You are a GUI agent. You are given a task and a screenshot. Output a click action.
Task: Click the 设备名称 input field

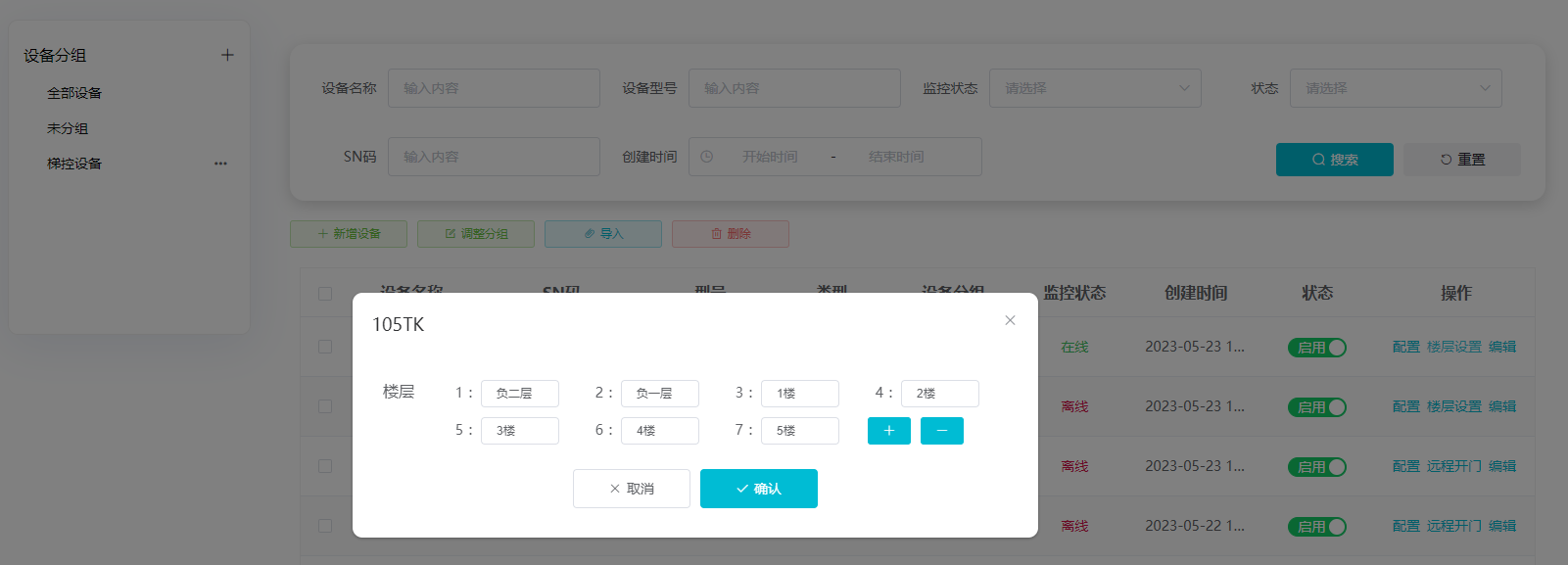[494, 88]
